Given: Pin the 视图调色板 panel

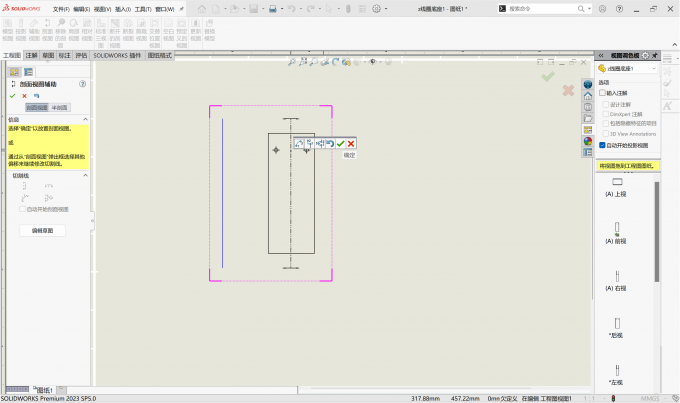Looking at the screenshot, I should 654,56.
